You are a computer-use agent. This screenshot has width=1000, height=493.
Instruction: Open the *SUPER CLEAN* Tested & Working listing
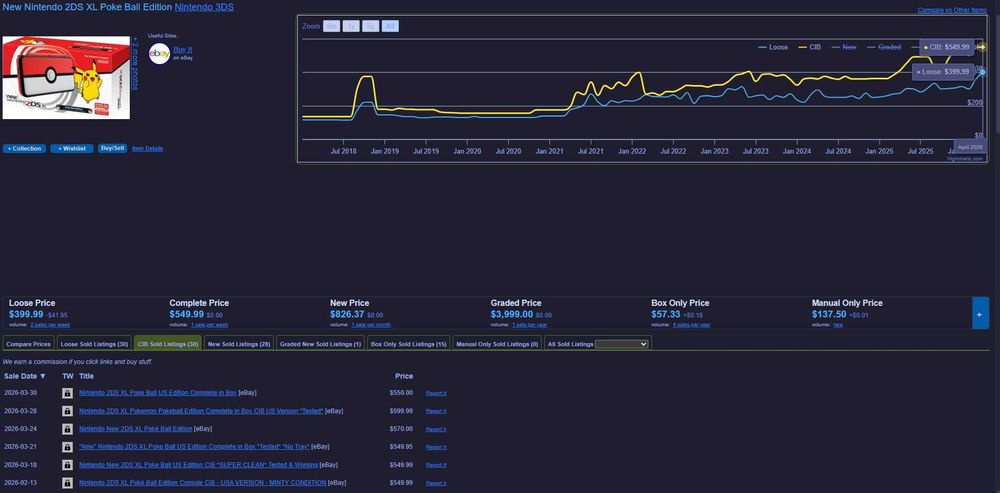pyautogui.click(x=198, y=464)
